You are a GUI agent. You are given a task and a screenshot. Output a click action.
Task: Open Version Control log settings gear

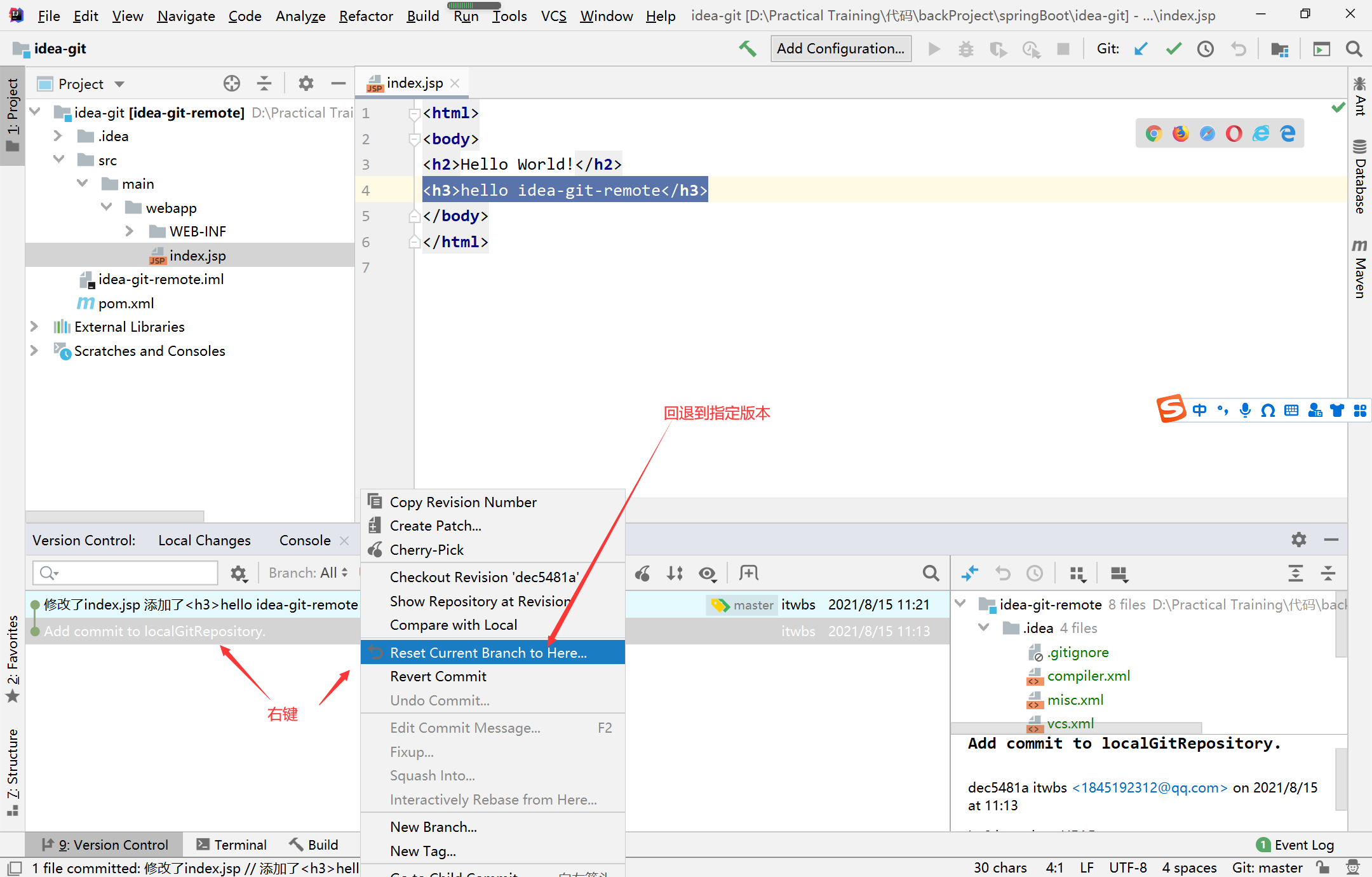(238, 574)
